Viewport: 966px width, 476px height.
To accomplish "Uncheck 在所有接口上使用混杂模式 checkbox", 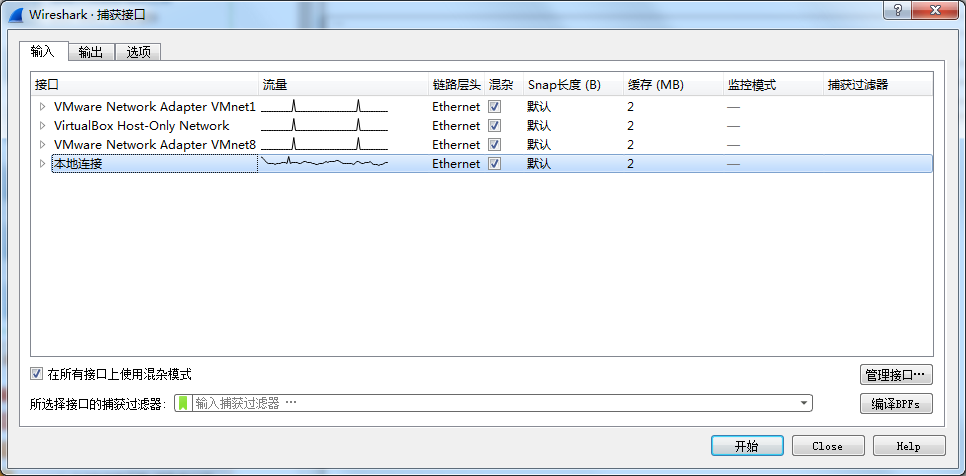I will [36, 374].
